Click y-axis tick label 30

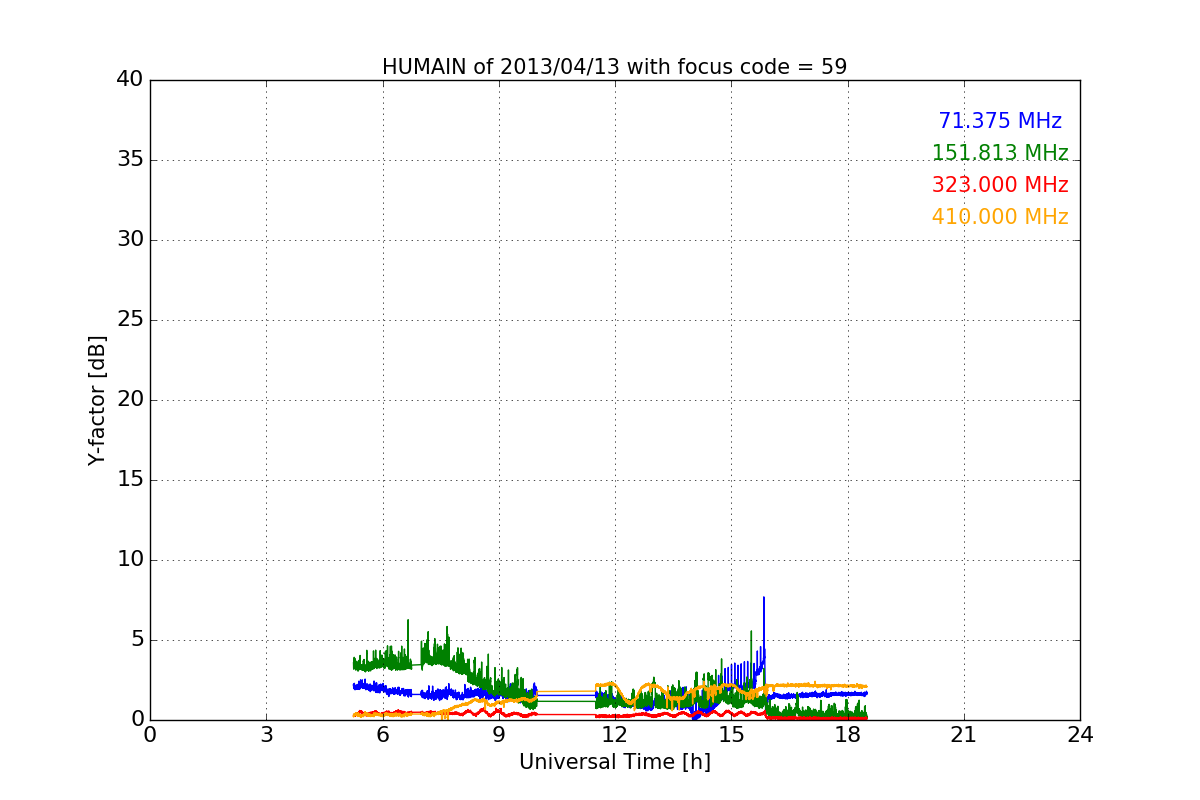pyautogui.click(x=130, y=240)
